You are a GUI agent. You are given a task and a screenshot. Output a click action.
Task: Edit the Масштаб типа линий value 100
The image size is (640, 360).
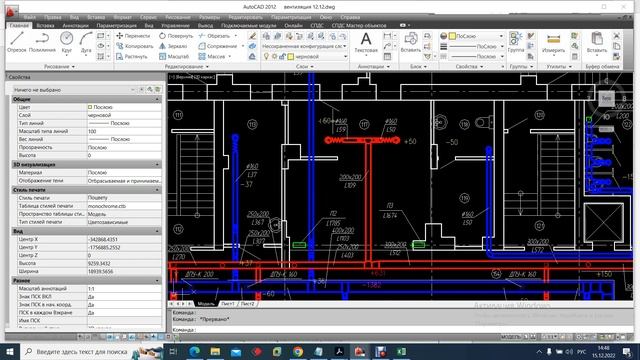tap(124, 131)
